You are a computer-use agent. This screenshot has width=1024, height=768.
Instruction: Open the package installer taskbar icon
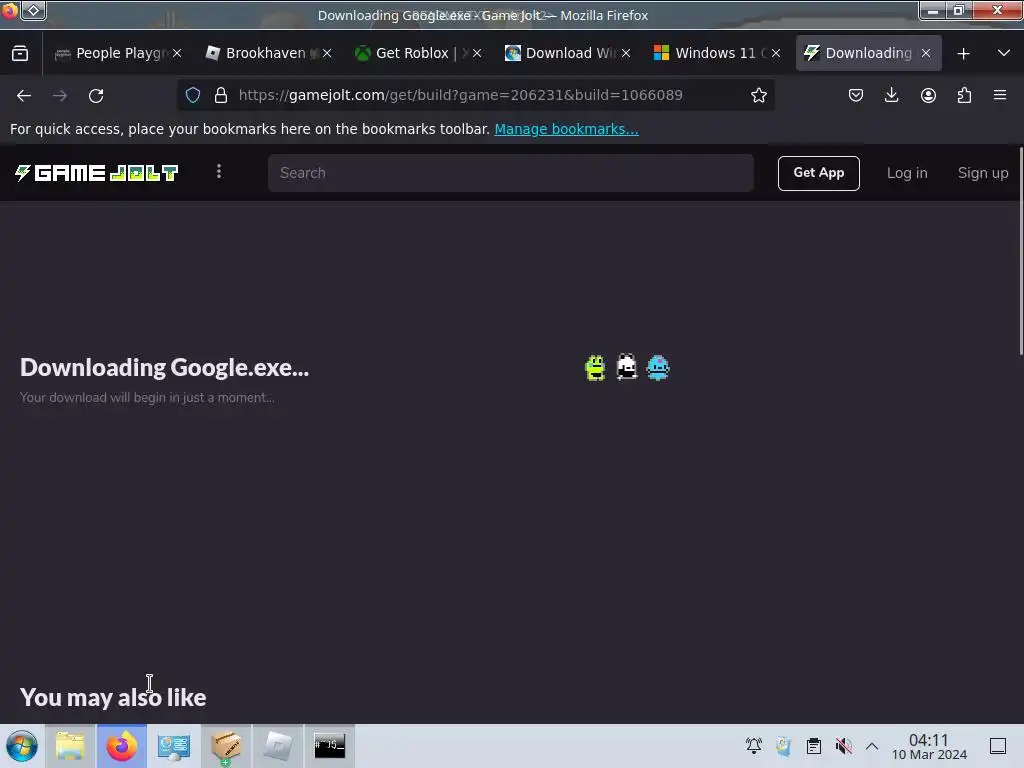pos(226,746)
